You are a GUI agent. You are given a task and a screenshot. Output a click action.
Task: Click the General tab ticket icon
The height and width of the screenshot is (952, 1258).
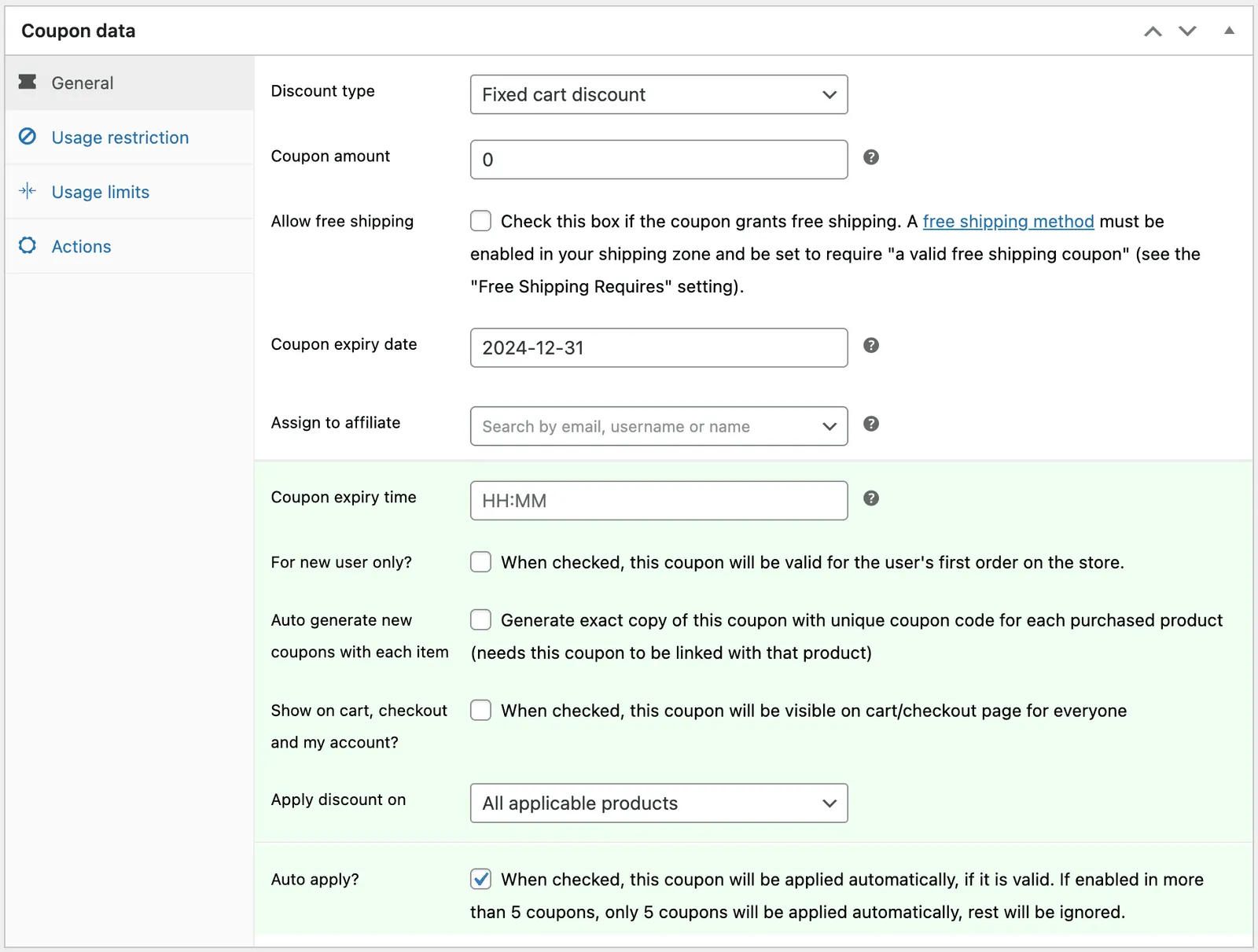[28, 82]
